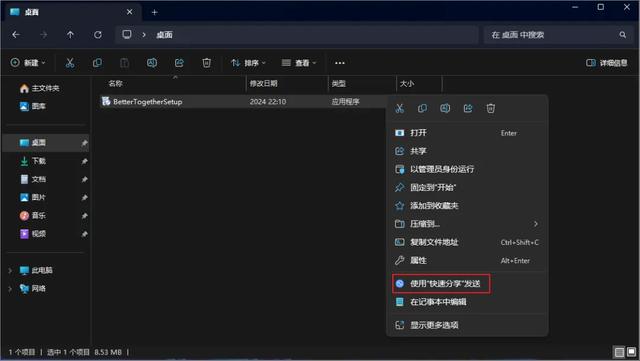Screen dimensions: 640x361
Task: Go up one folder level
Action: point(70,35)
